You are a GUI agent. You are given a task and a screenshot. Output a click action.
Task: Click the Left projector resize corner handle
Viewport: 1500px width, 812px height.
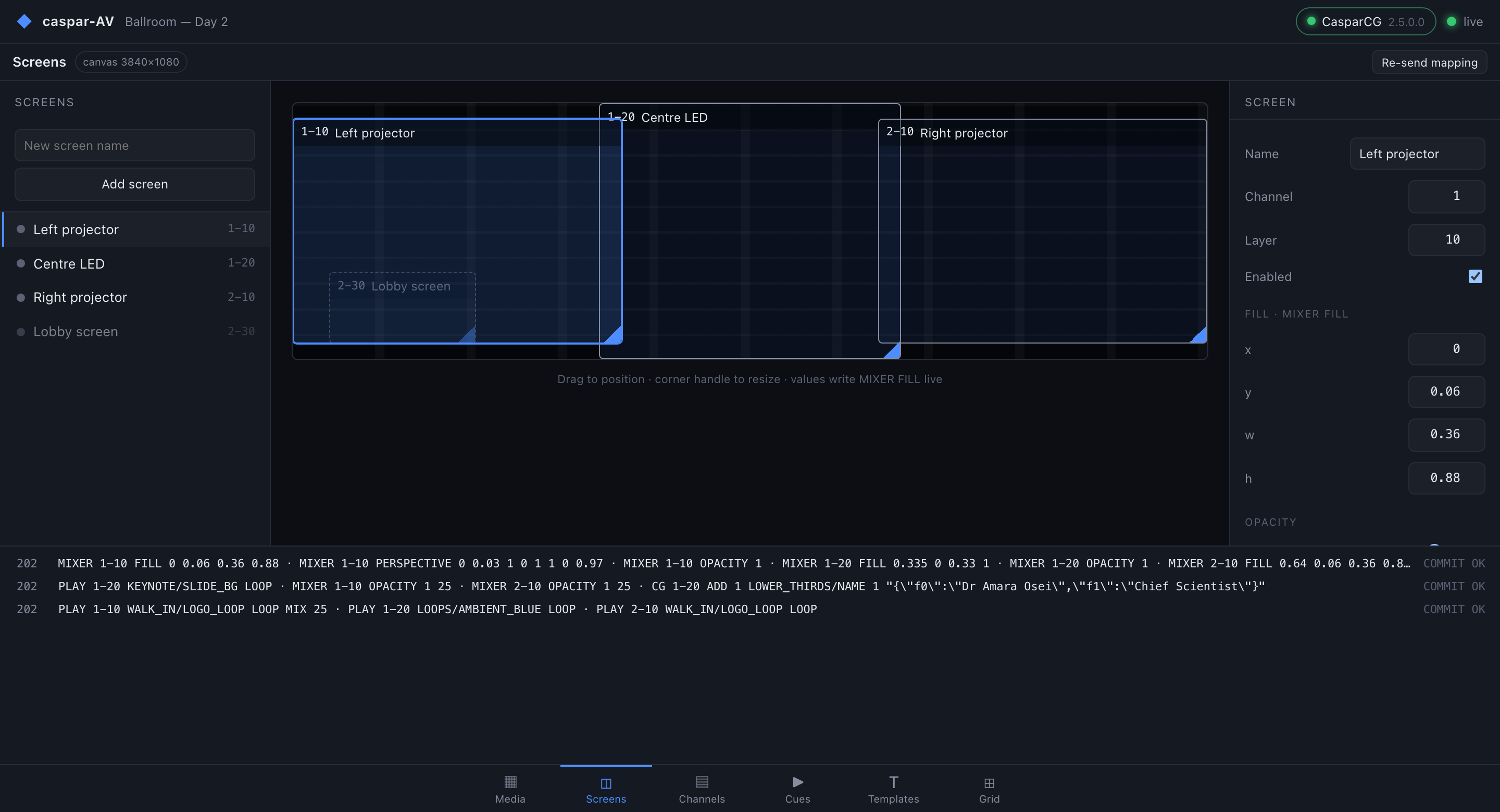(615, 336)
